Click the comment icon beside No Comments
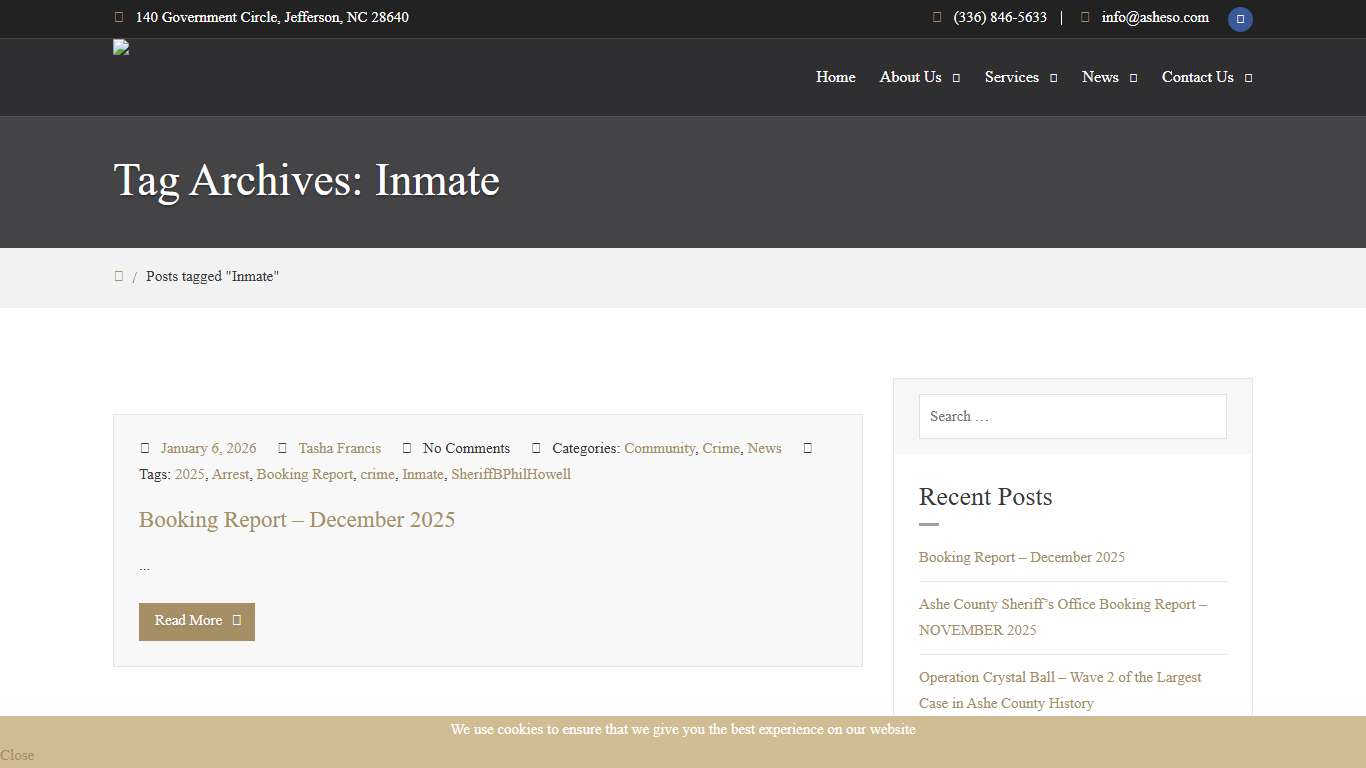 point(406,448)
